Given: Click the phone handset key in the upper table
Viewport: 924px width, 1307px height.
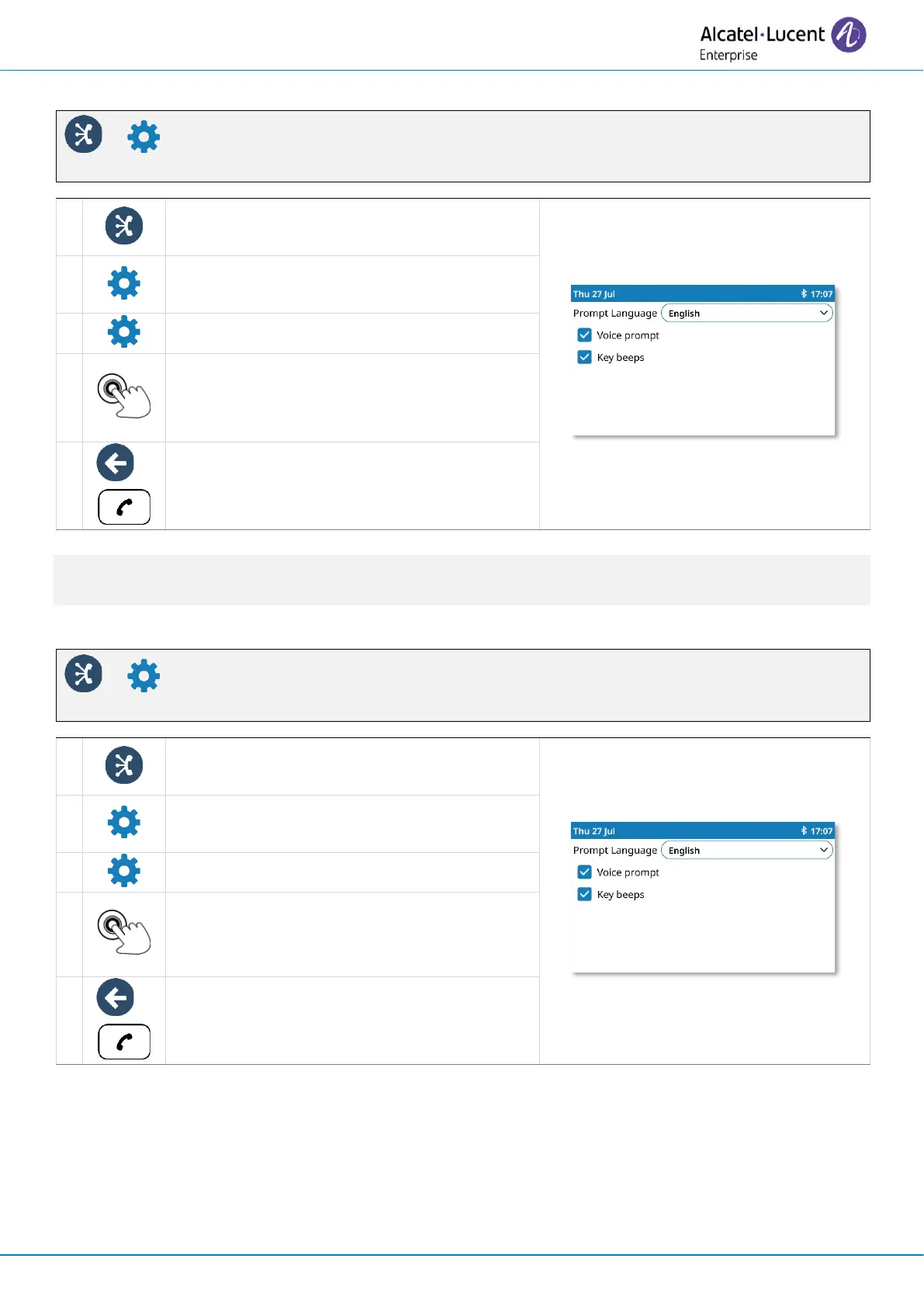Looking at the screenshot, I should point(124,507).
